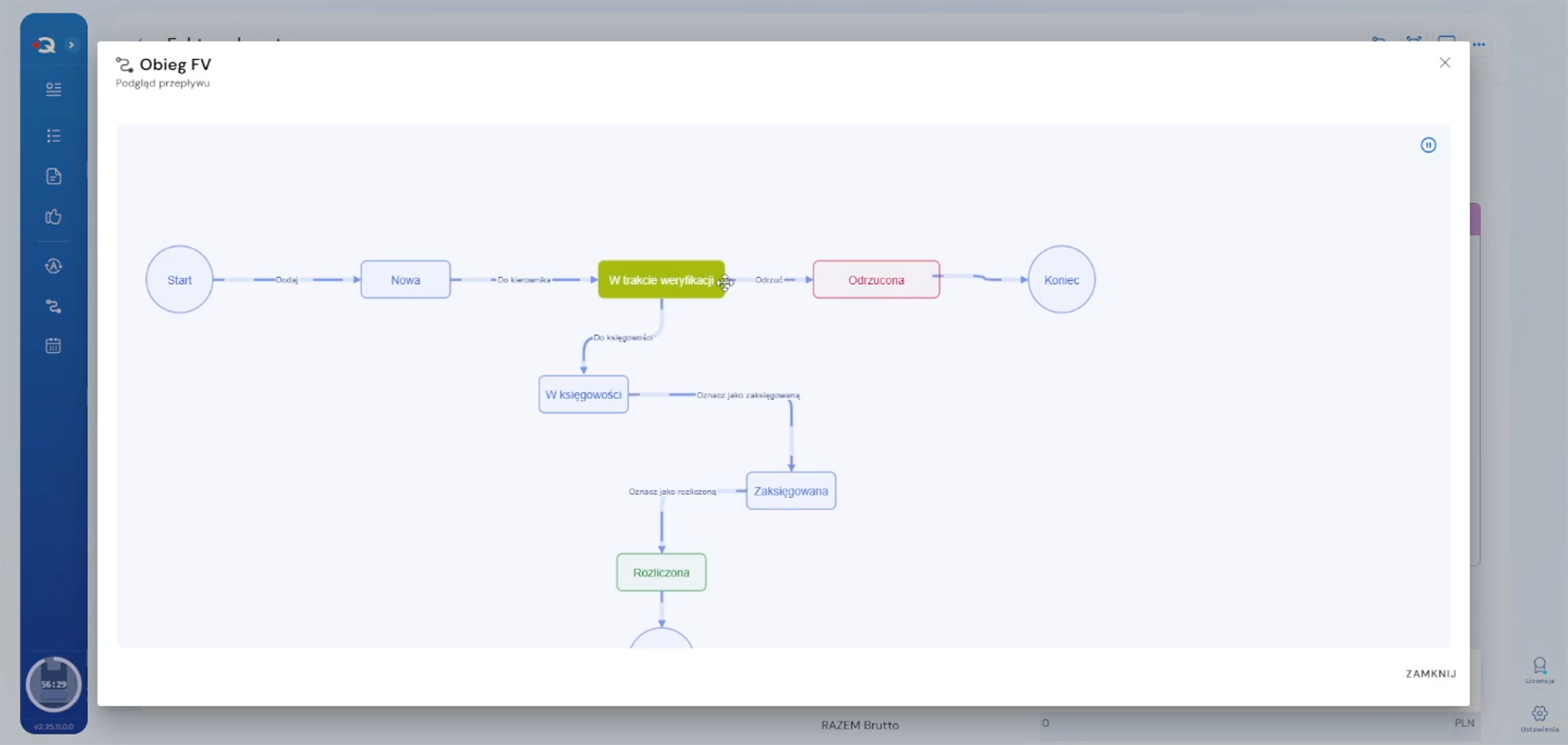Viewport: 1568px width, 745px height.
Task: Click the green W trakcie weryfikacji node
Action: click(660, 280)
